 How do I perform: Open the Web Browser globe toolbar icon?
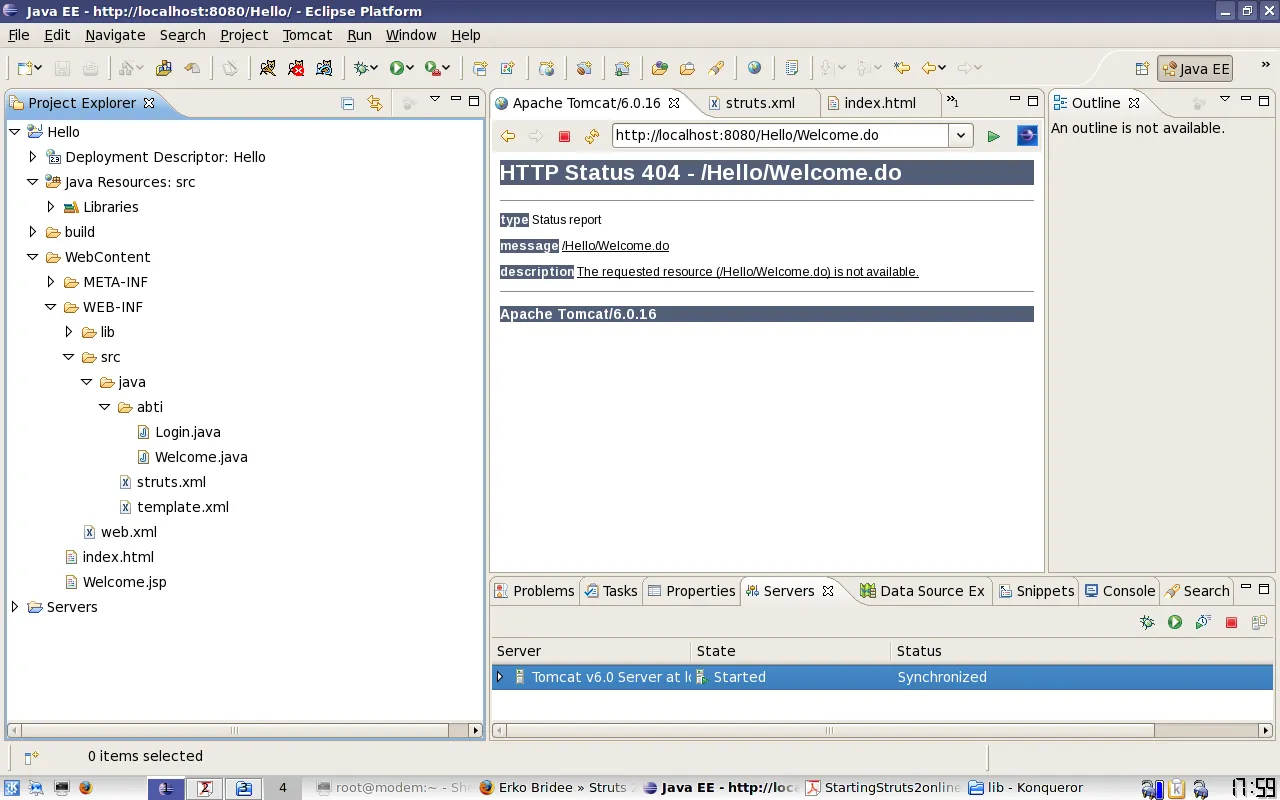click(x=754, y=68)
